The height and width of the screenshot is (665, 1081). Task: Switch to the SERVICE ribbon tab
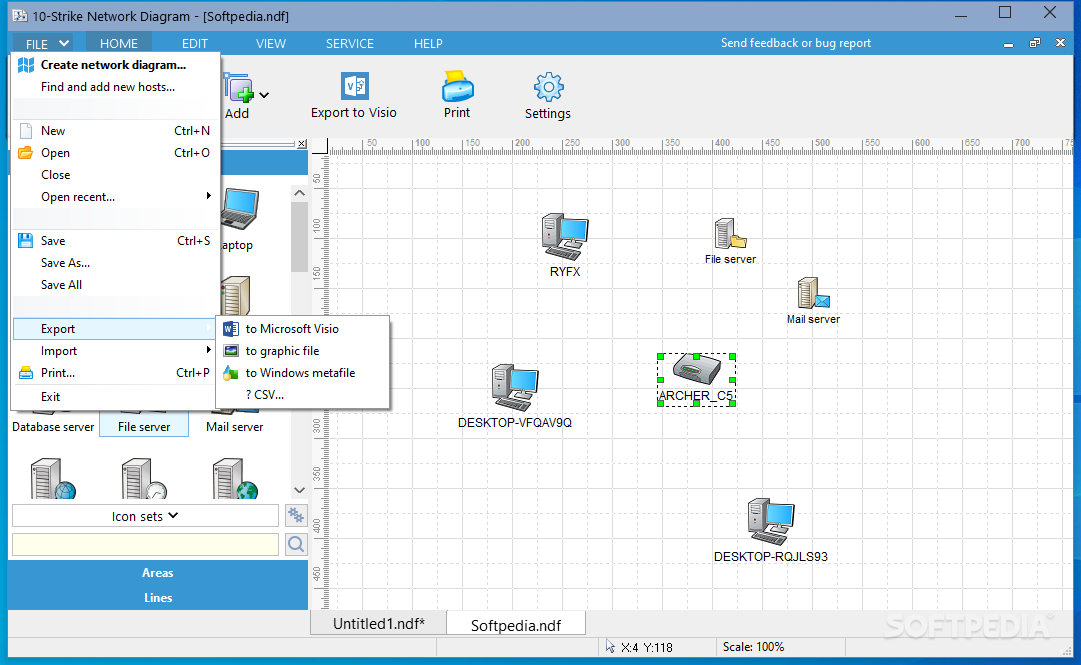pos(350,43)
